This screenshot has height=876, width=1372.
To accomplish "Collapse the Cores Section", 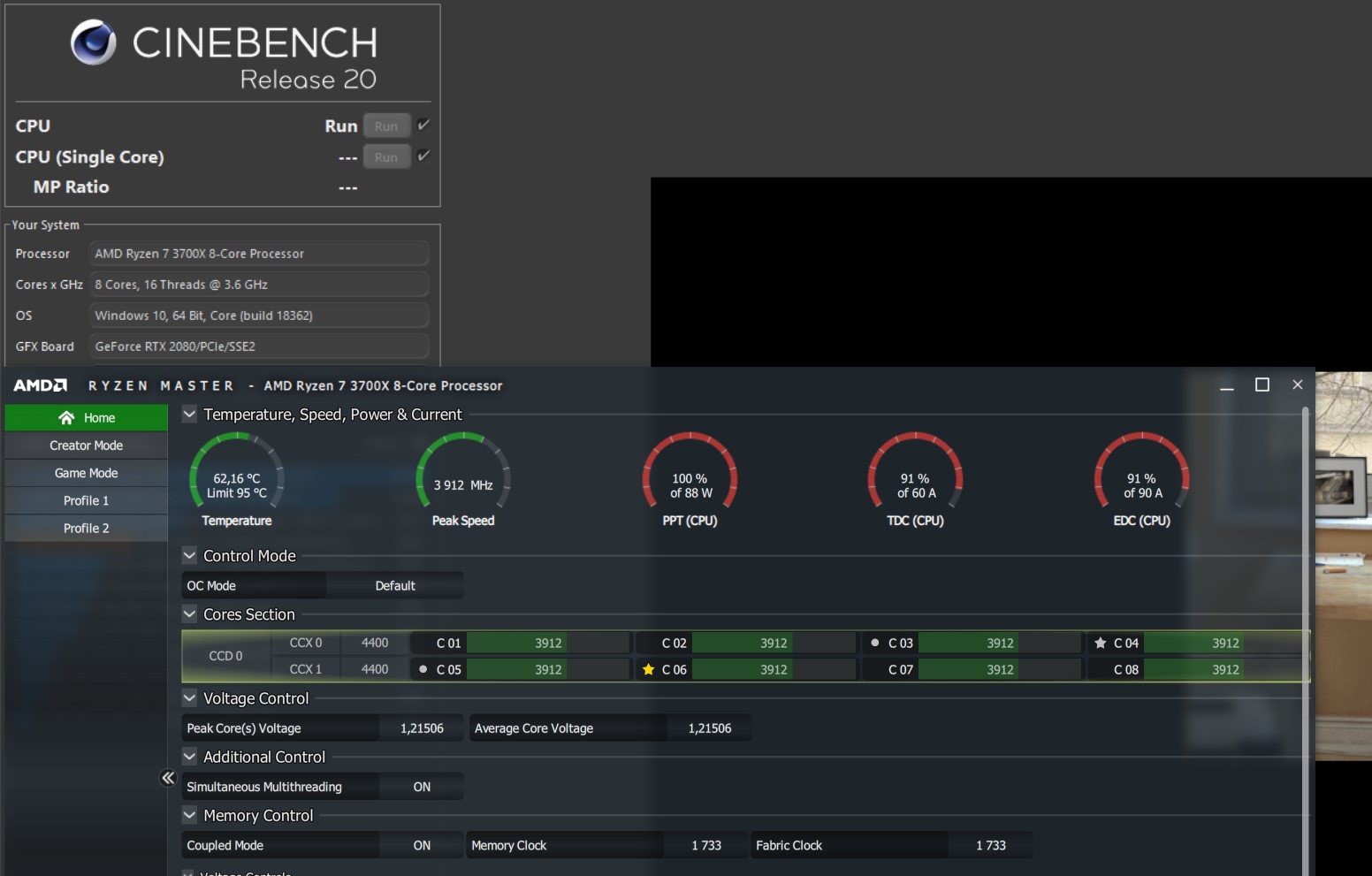I will click(189, 613).
